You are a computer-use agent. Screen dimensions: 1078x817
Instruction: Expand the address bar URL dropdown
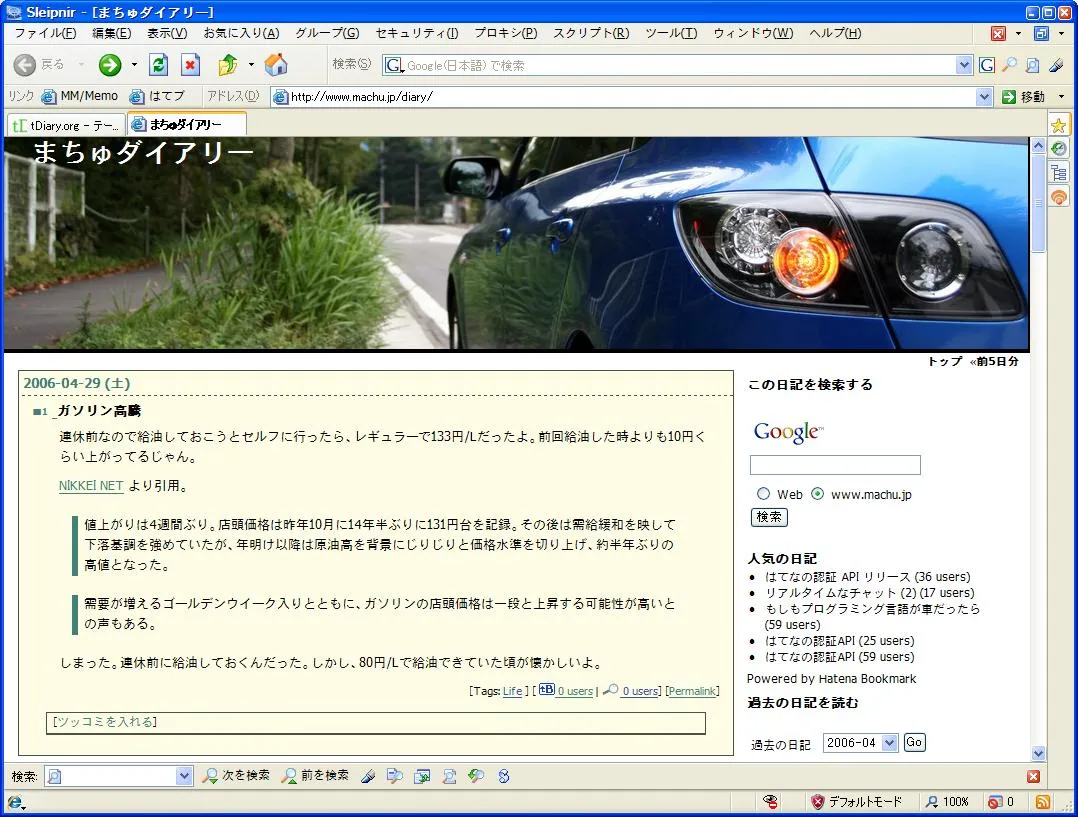point(984,97)
